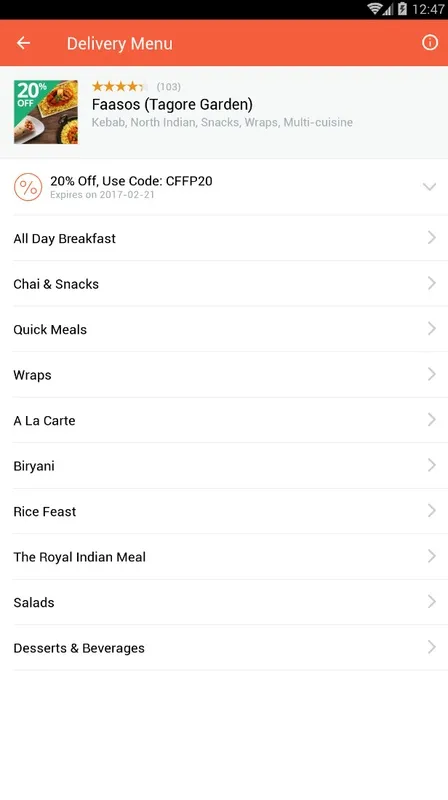Tap the battery status icon
Image resolution: width=448 pixels, height=800 pixels.
(403, 9)
